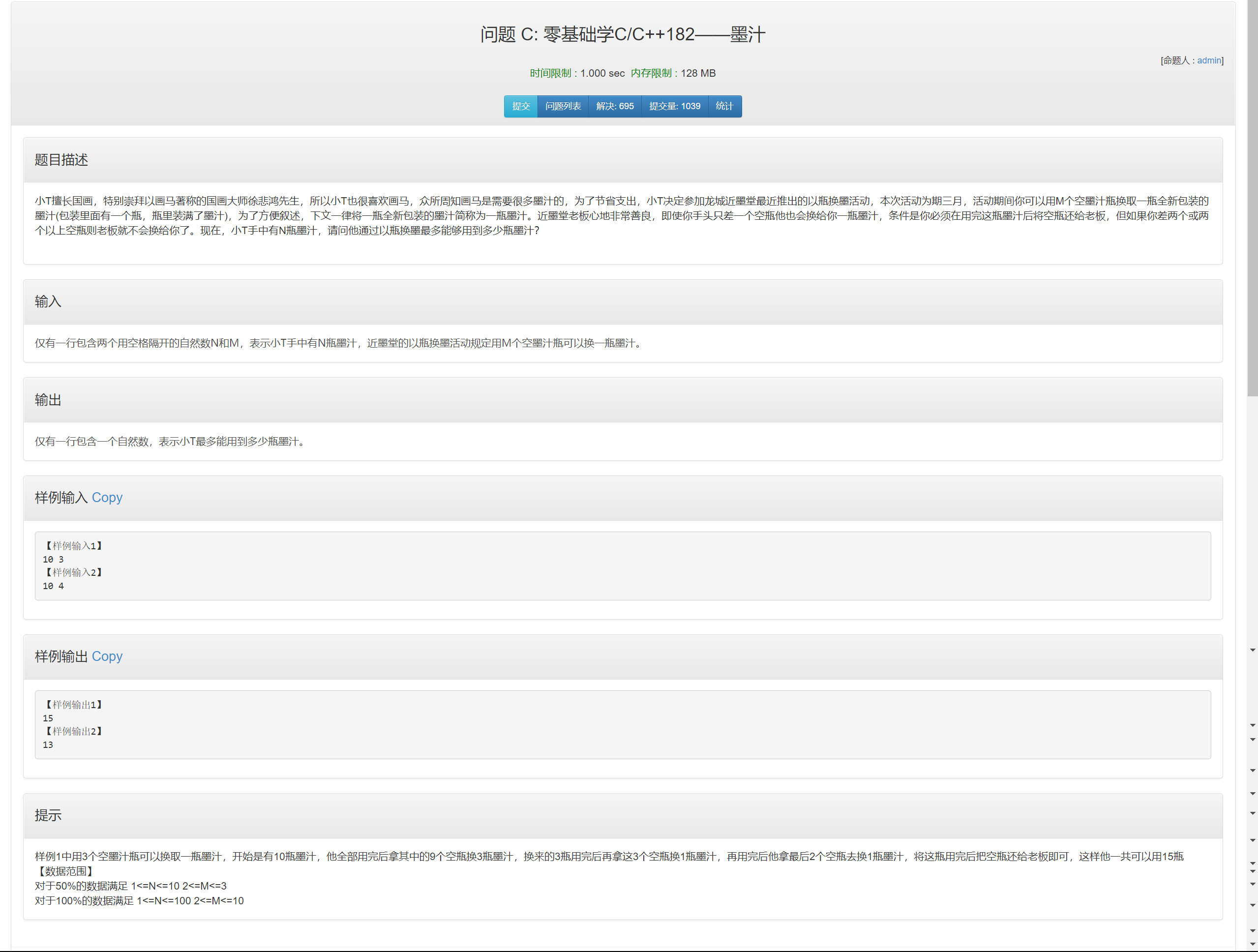The height and width of the screenshot is (952, 1258).
Task: Click the bottommost scrollbar down arrow
Action: 1252,945
